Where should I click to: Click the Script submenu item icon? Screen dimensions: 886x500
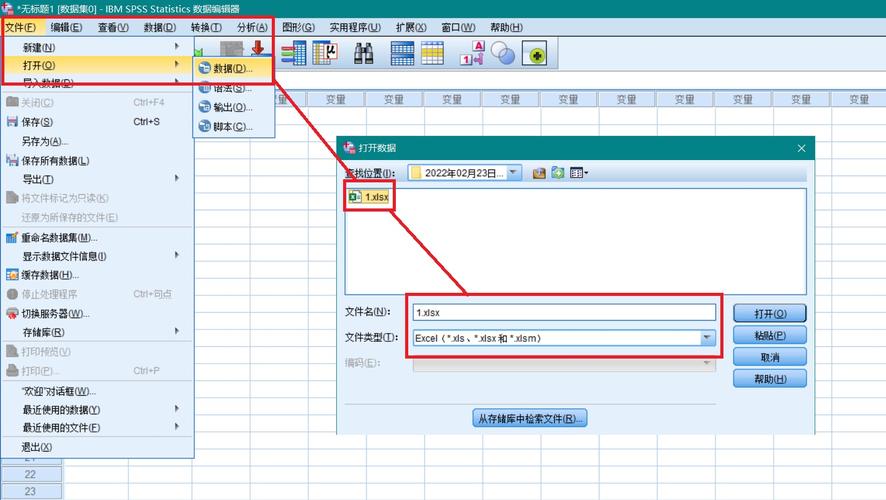pyautogui.click(x=205, y=126)
